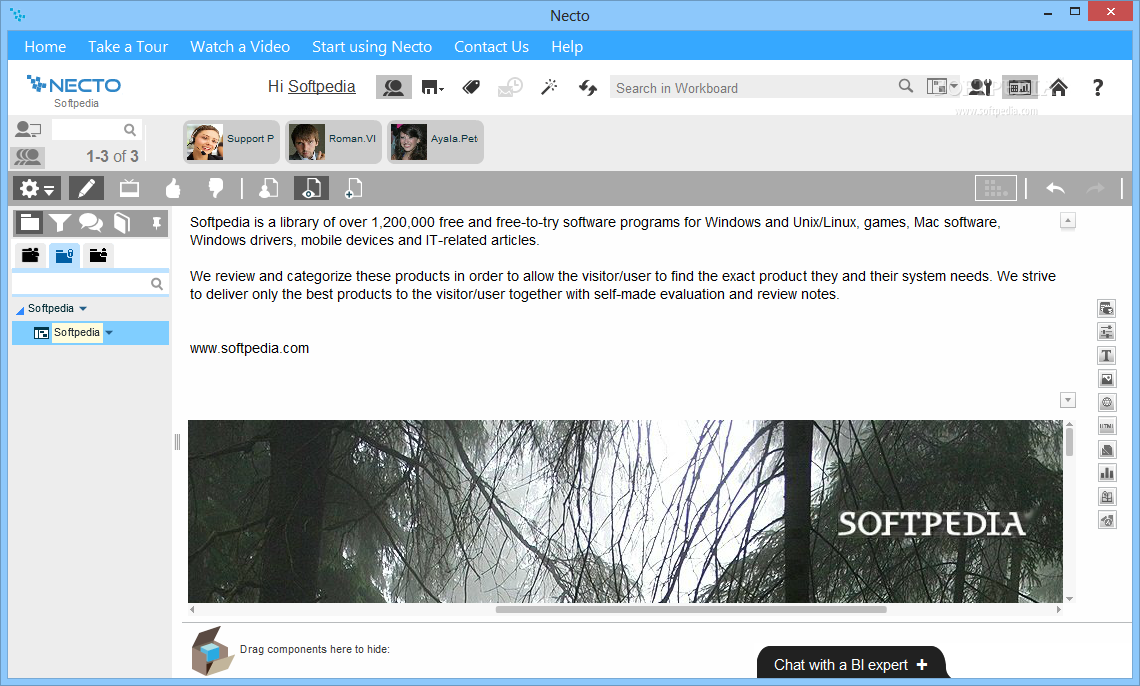Click the single user presence icon
Image resolution: width=1140 pixels, height=686 pixels.
(28, 129)
